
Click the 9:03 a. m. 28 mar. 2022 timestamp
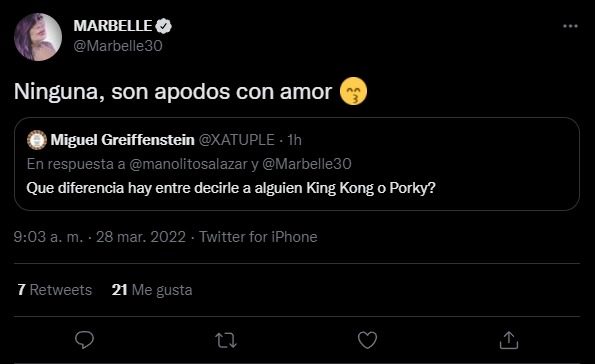click(x=100, y=237)
